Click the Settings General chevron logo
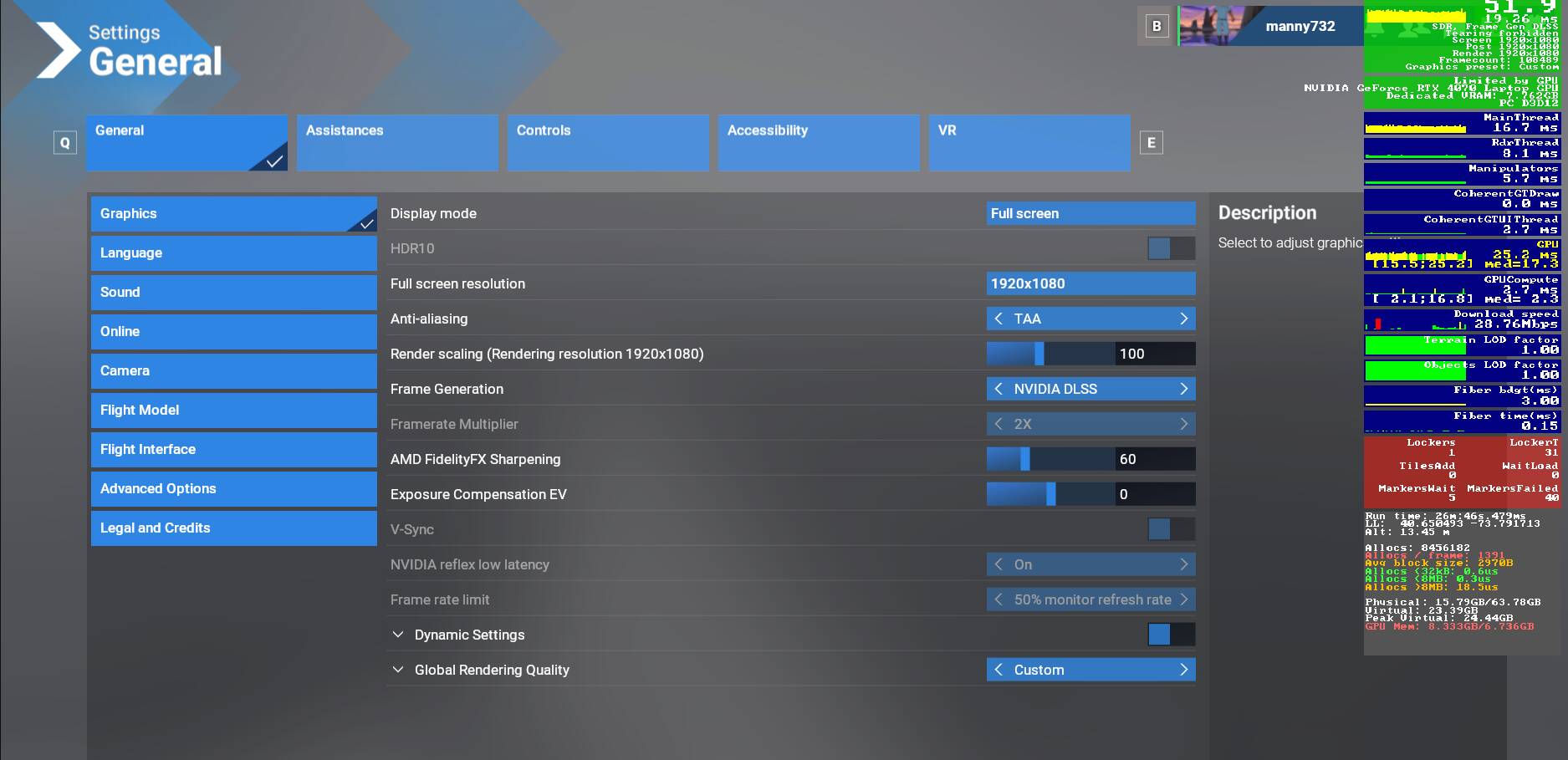The width and height of the screenshot is (1568, 760). (x=58, y=50)
